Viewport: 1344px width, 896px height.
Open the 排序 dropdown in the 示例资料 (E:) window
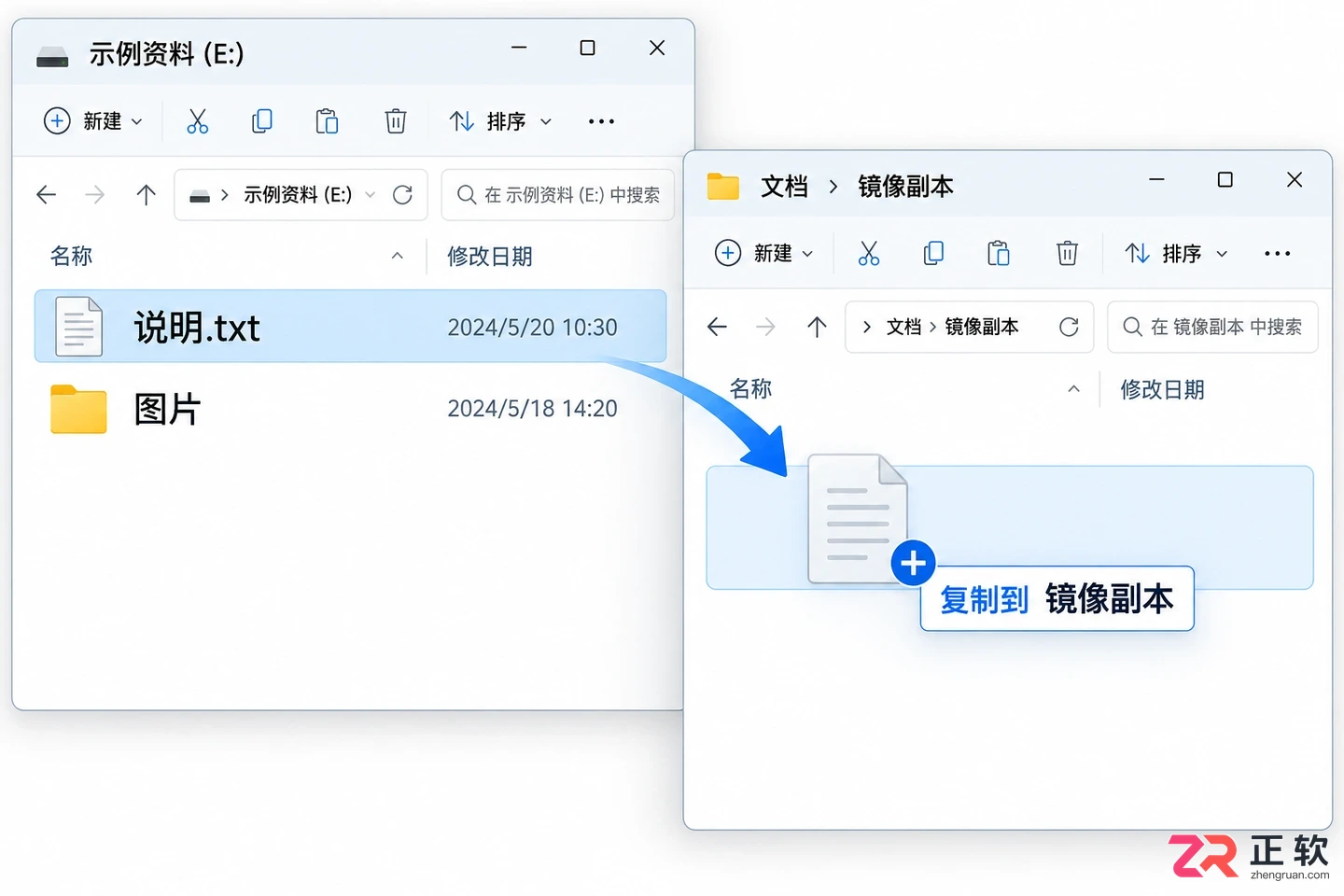click(x=501, y=121)
